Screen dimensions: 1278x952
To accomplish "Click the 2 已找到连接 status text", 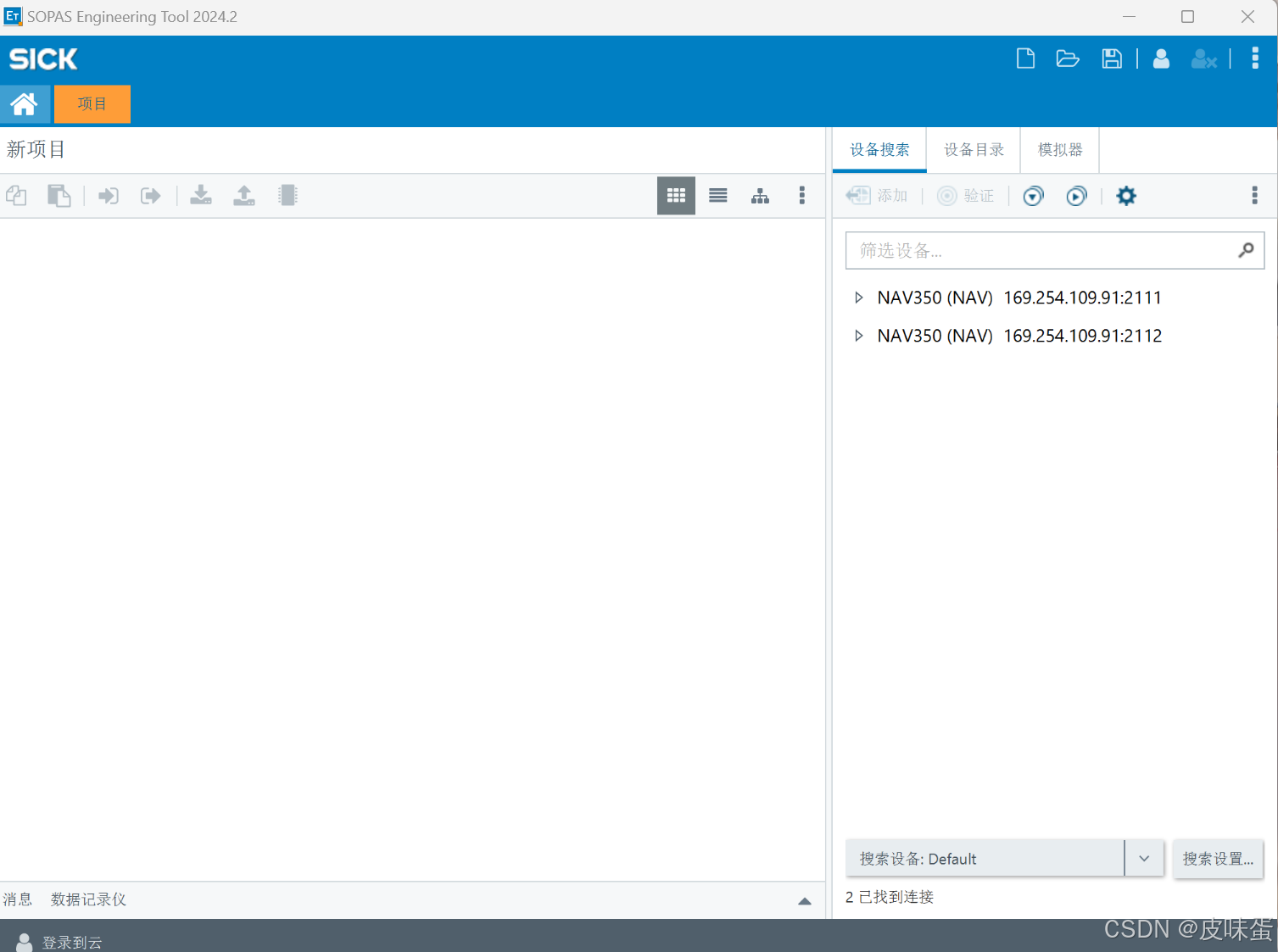I will (x=890, y=897).
